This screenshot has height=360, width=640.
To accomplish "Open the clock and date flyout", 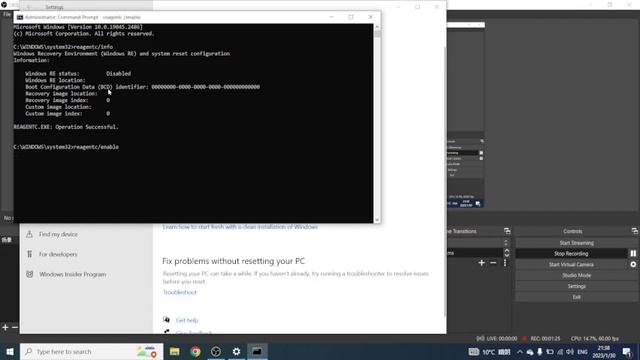I will pyautogui.click(x=604, y=352).
